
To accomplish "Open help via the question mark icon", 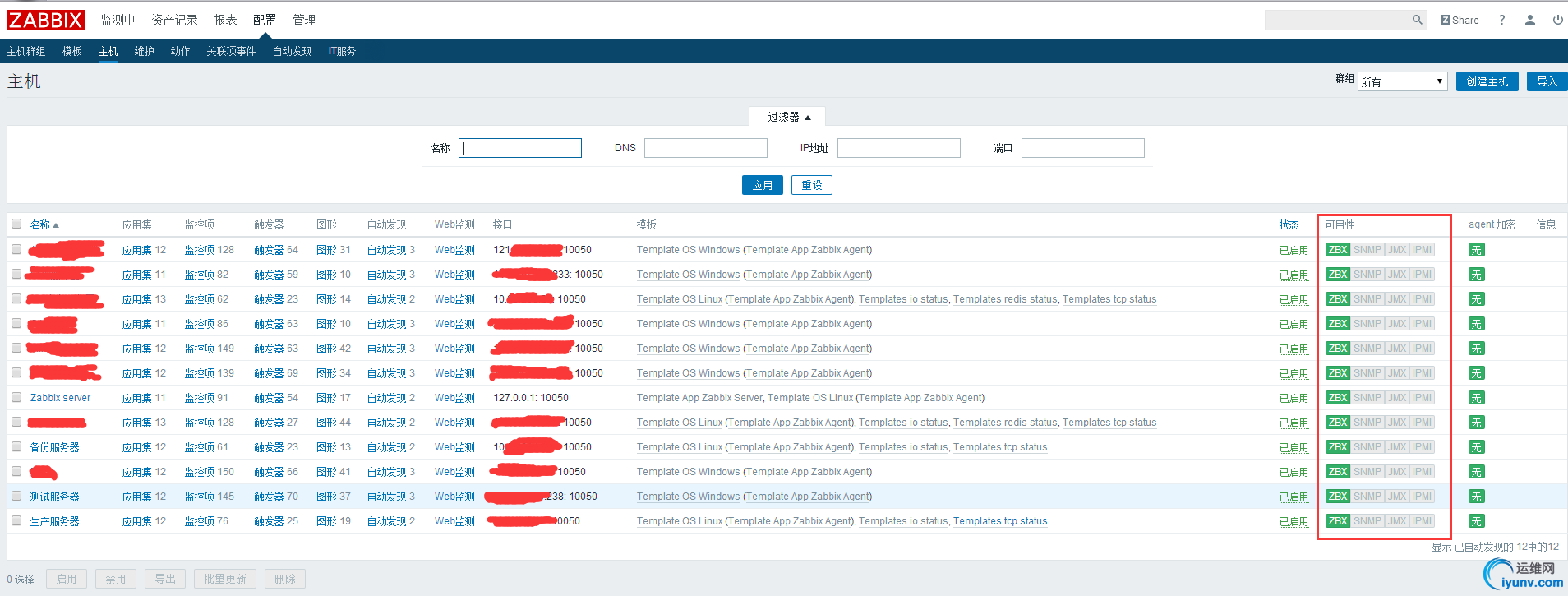I will pos(1501,20).
